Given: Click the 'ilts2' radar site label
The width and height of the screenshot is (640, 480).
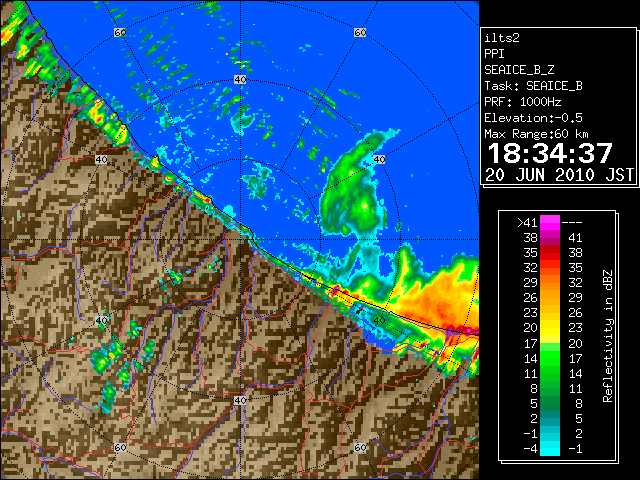Looking at the screenshot, I should 502,38.
